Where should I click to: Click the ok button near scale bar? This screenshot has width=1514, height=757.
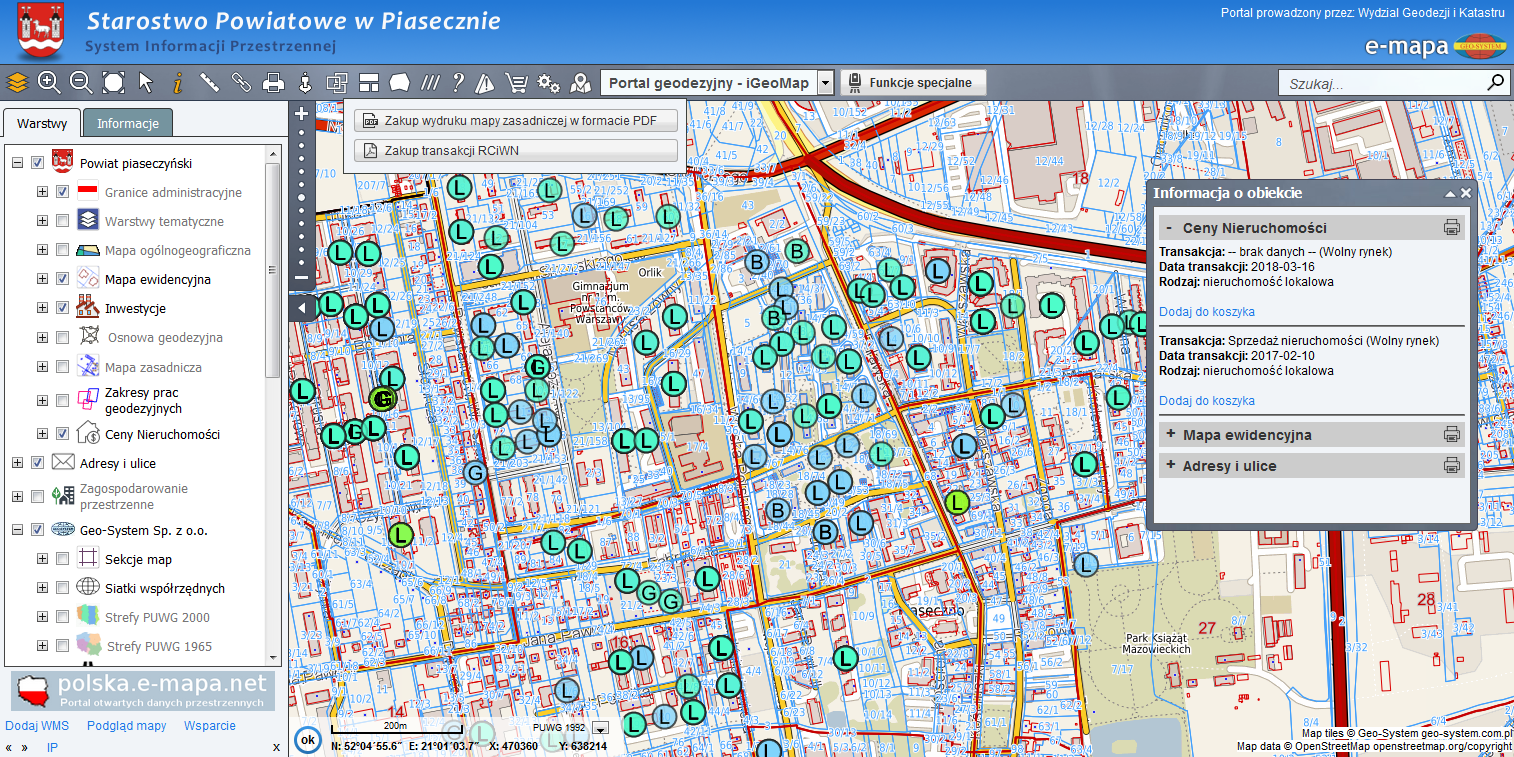click(308, 740)
